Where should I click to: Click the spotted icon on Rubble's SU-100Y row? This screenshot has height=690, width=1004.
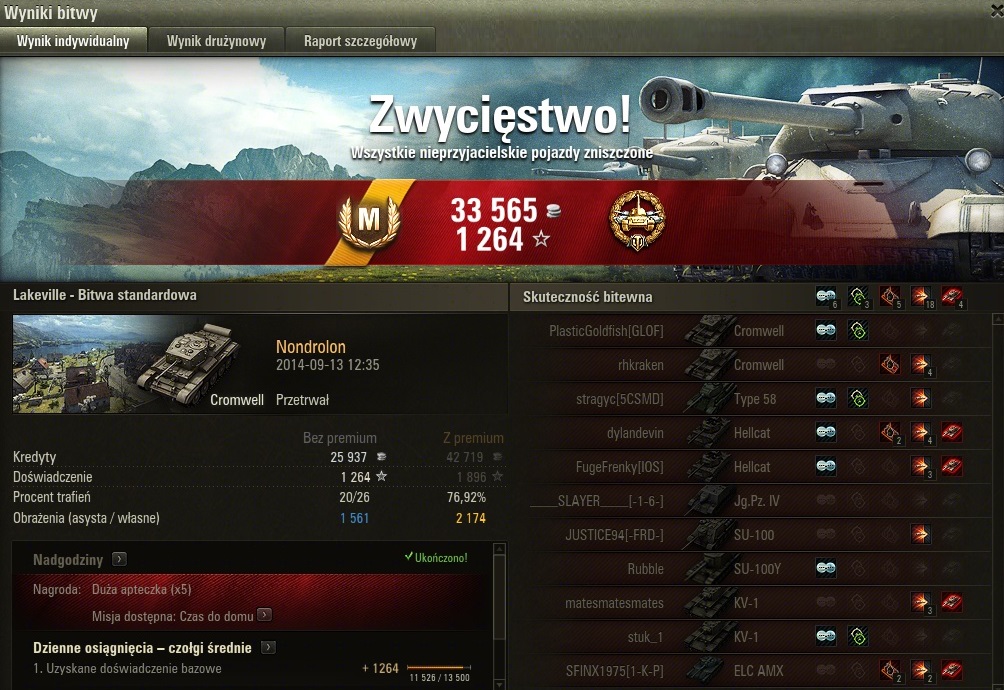click(x=826, y=568)
